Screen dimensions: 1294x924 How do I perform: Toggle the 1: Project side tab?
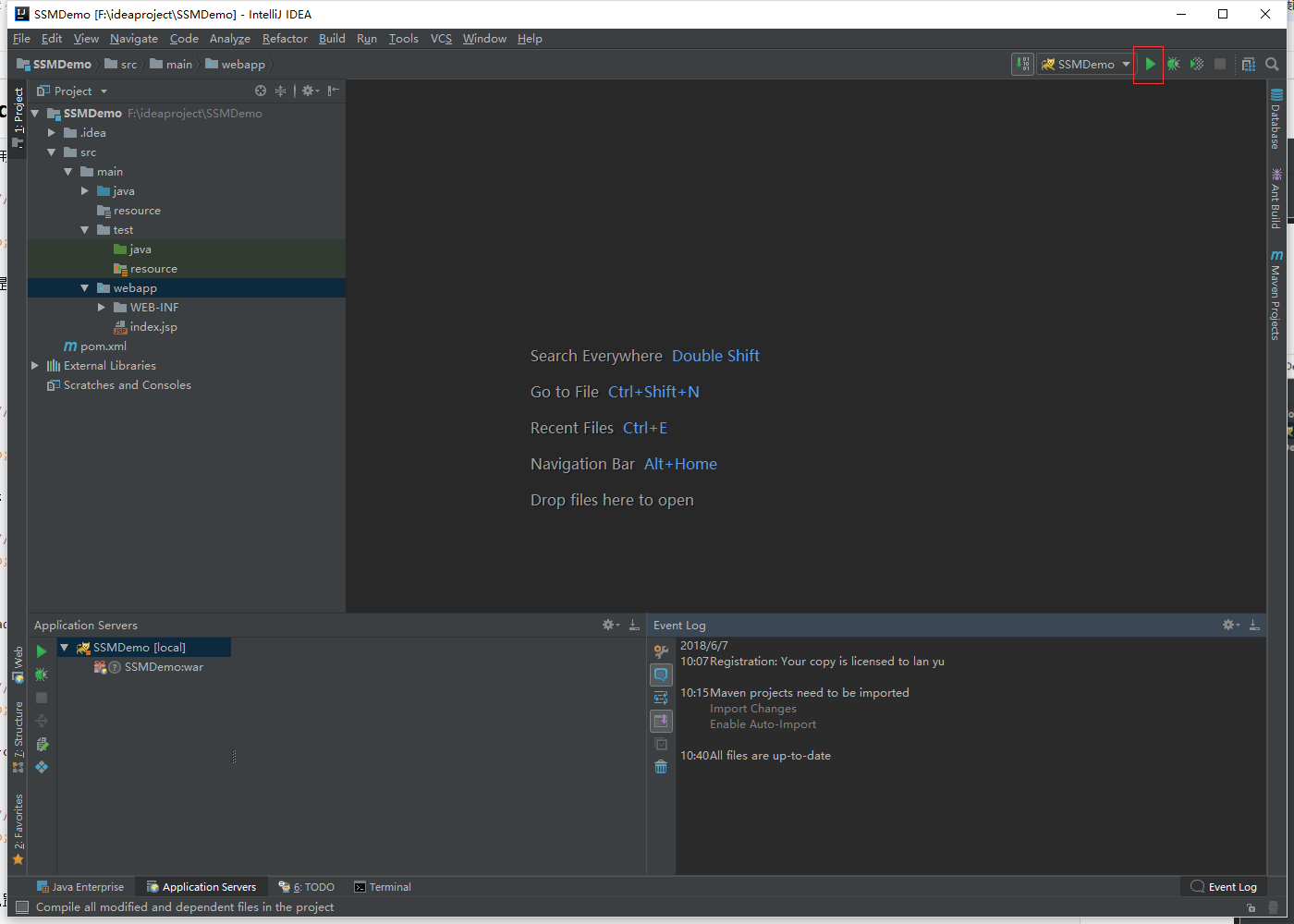[18, 117]
